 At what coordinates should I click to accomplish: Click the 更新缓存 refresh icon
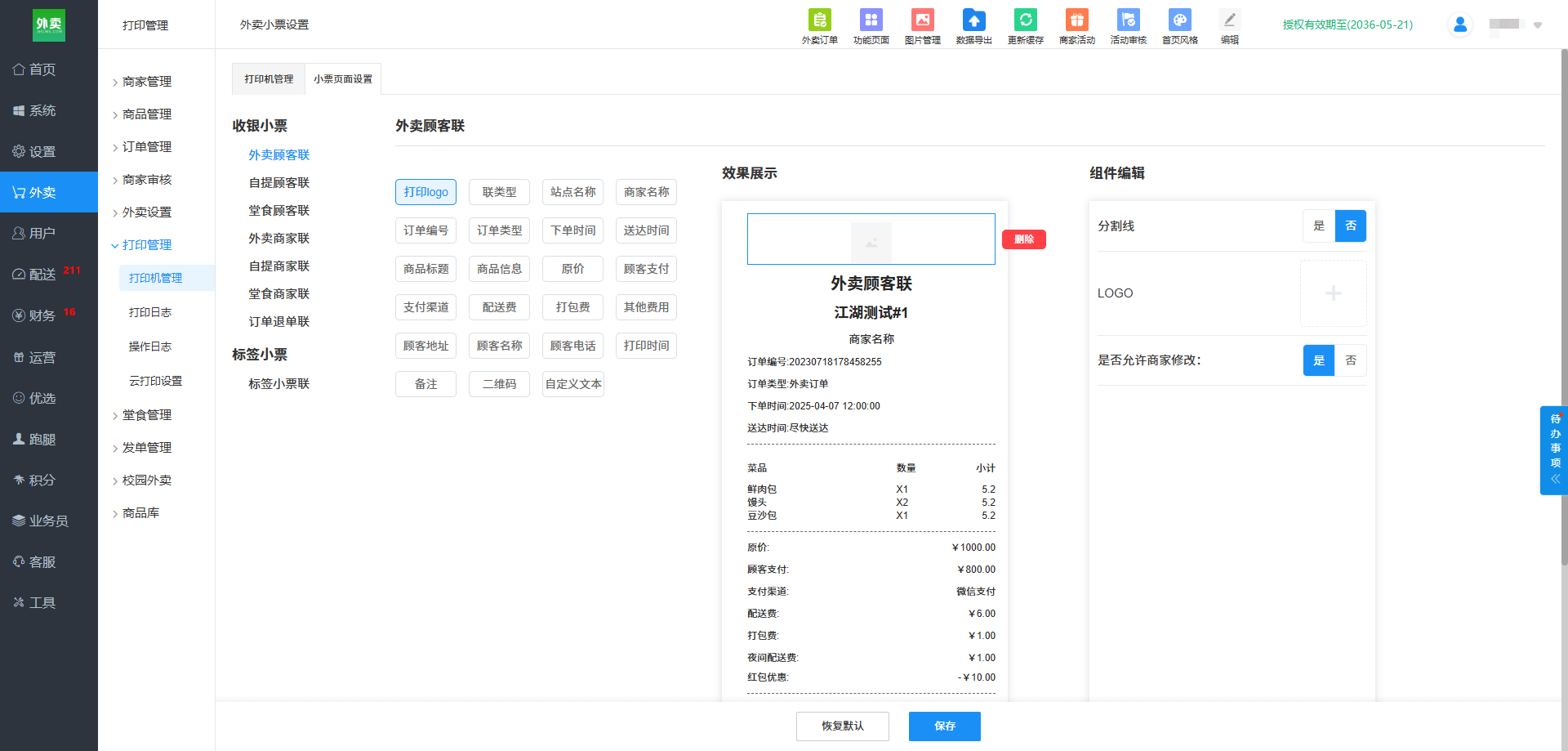tap(1025, 20)
